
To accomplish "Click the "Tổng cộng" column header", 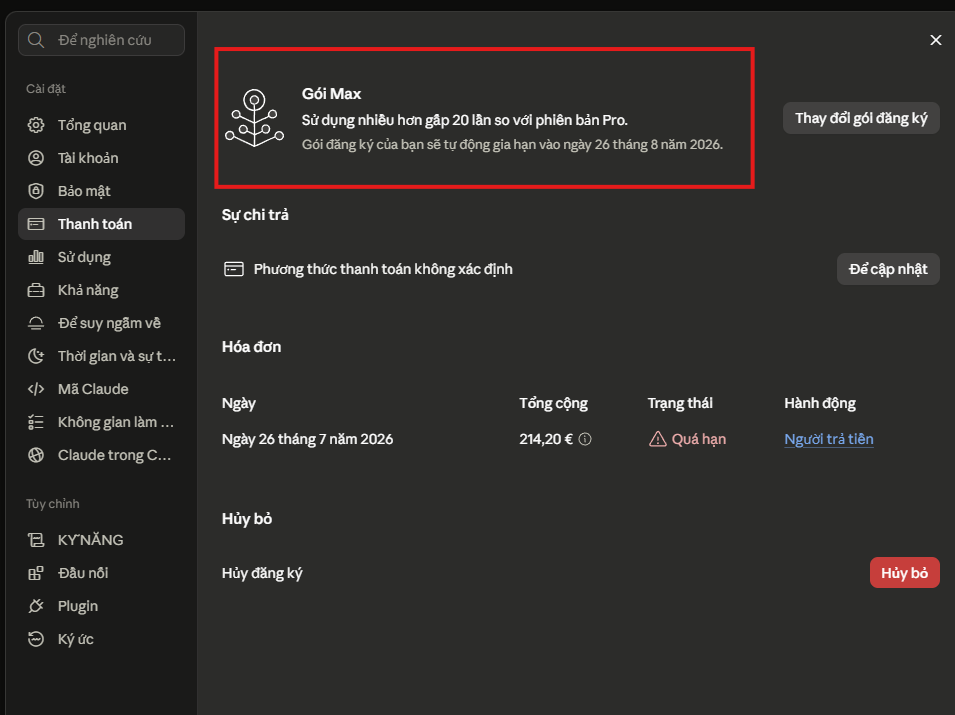I will 554,403.
